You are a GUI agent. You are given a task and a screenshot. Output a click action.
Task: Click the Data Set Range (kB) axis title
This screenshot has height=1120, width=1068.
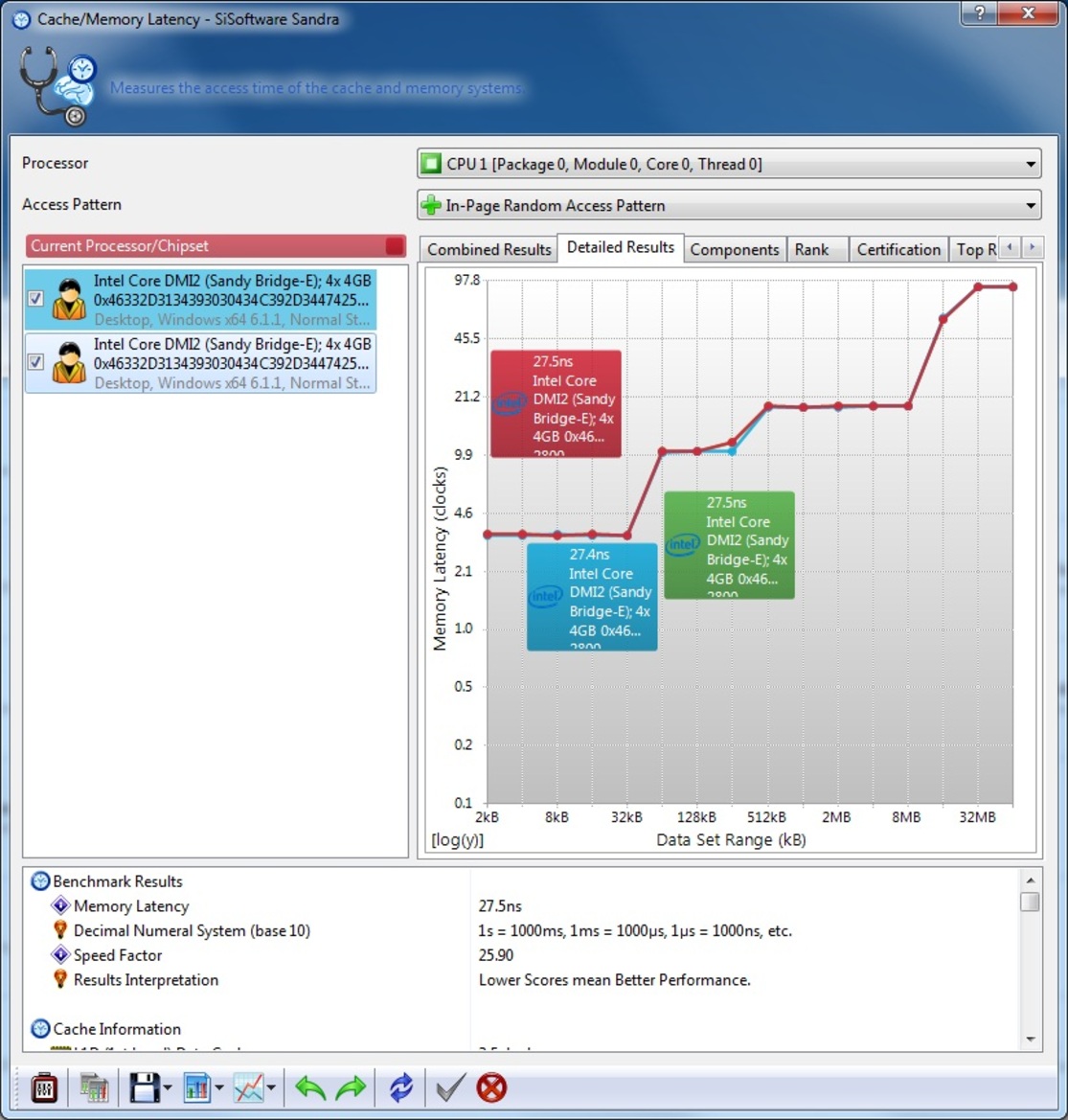point(731,839)
